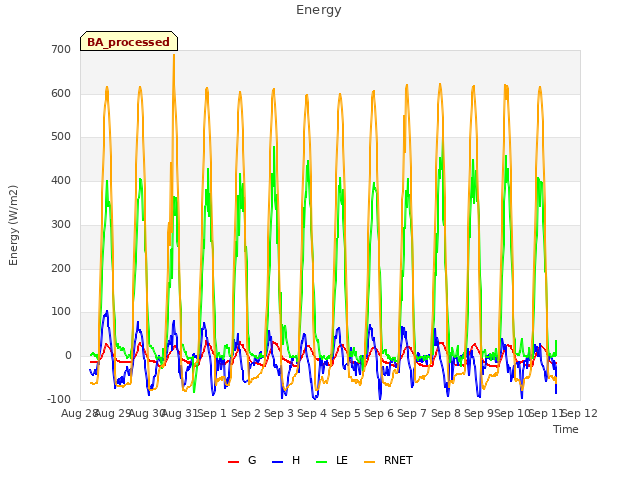Toggle the LE series legend entry
This screenshot has width=640, height=480.
click(332, 460)
